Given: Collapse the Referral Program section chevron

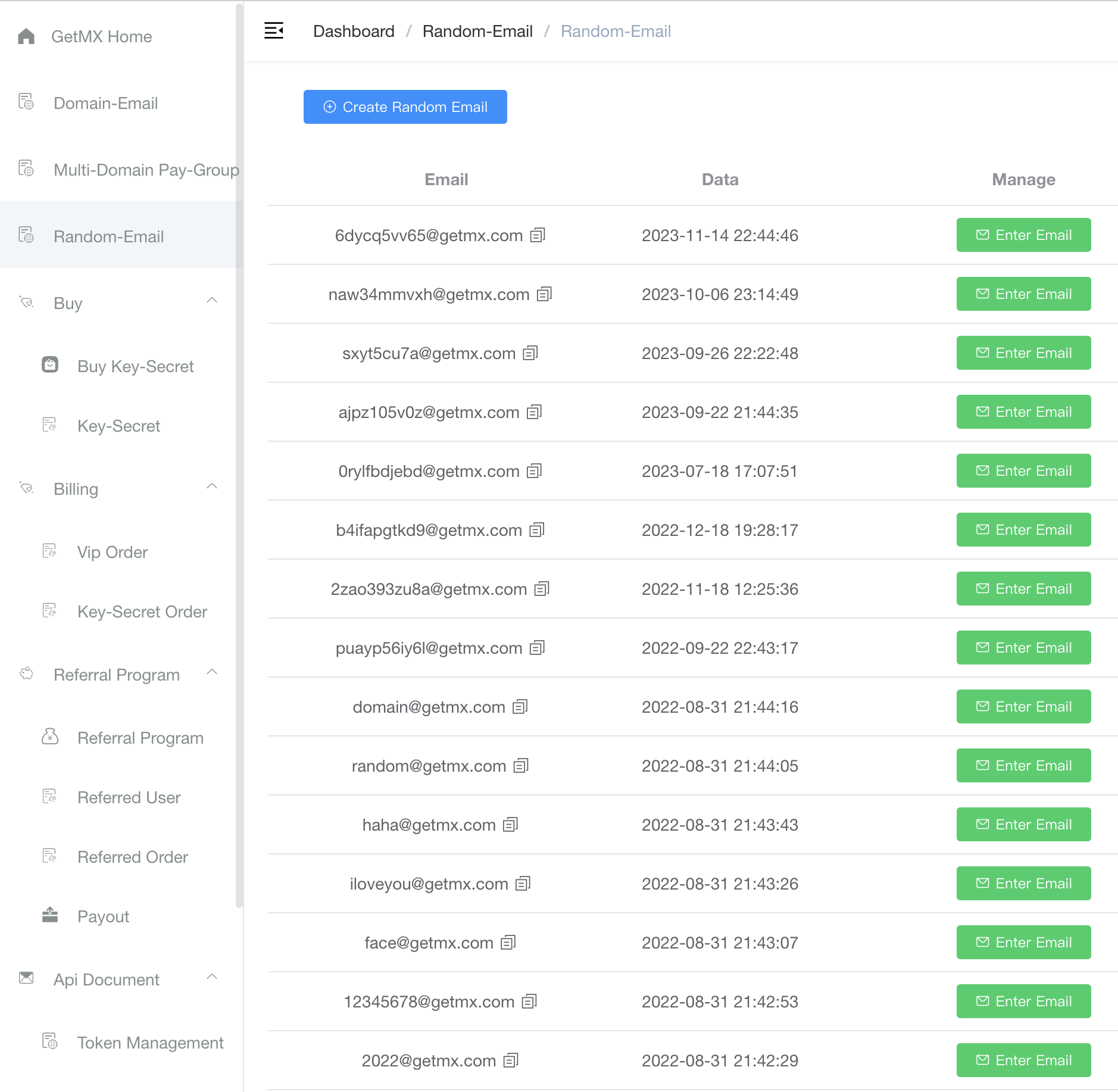Looking at the screenshot, I should point(212,672).
